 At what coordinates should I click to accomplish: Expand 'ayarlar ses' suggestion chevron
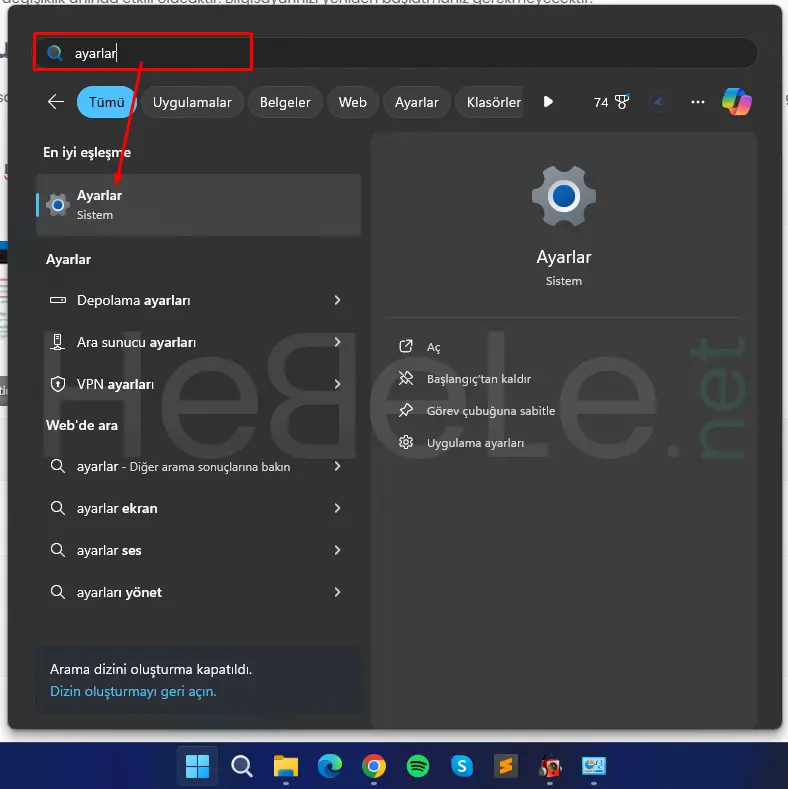point(337,550)
